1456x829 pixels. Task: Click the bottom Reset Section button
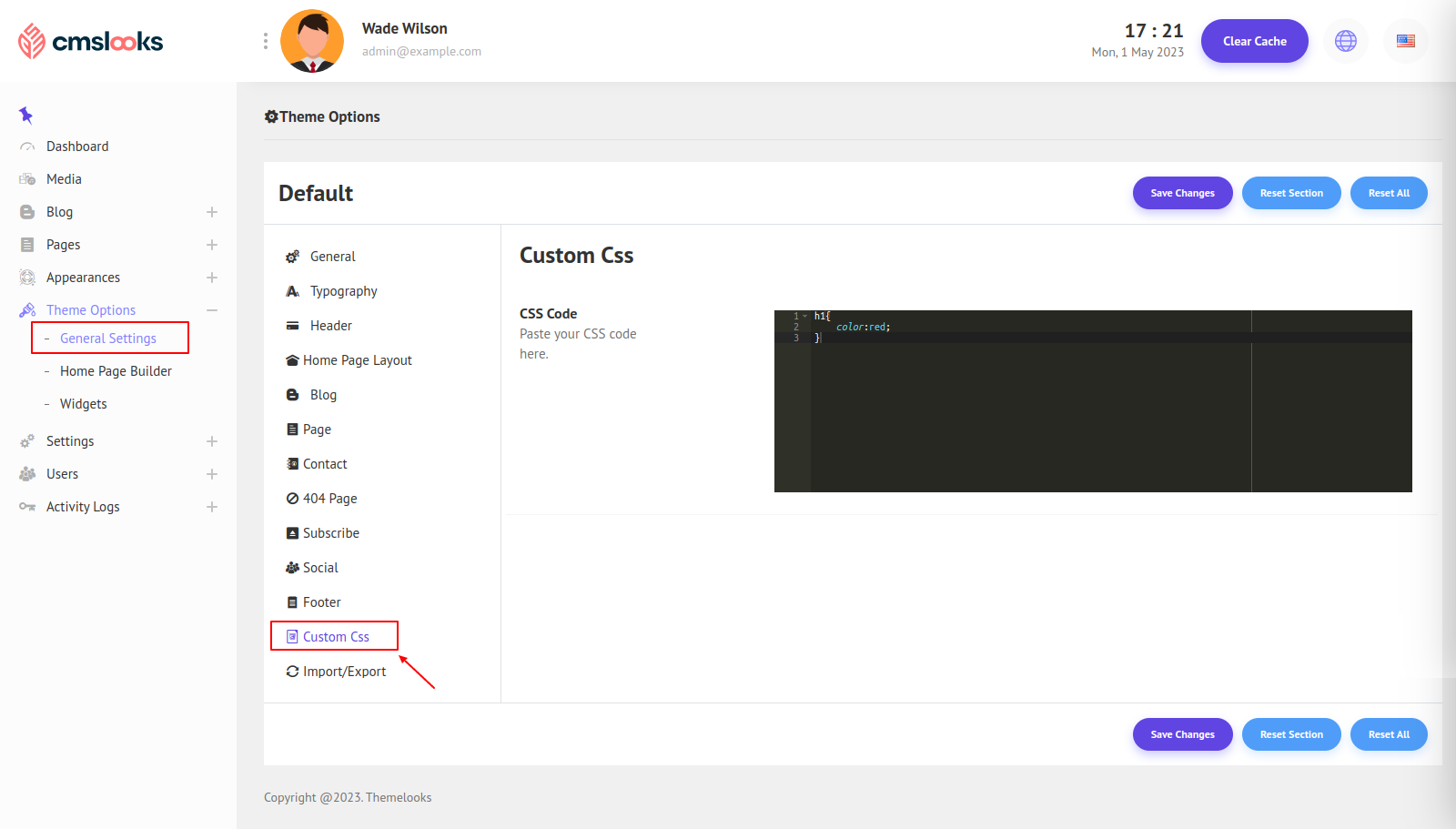[1290, 734]
